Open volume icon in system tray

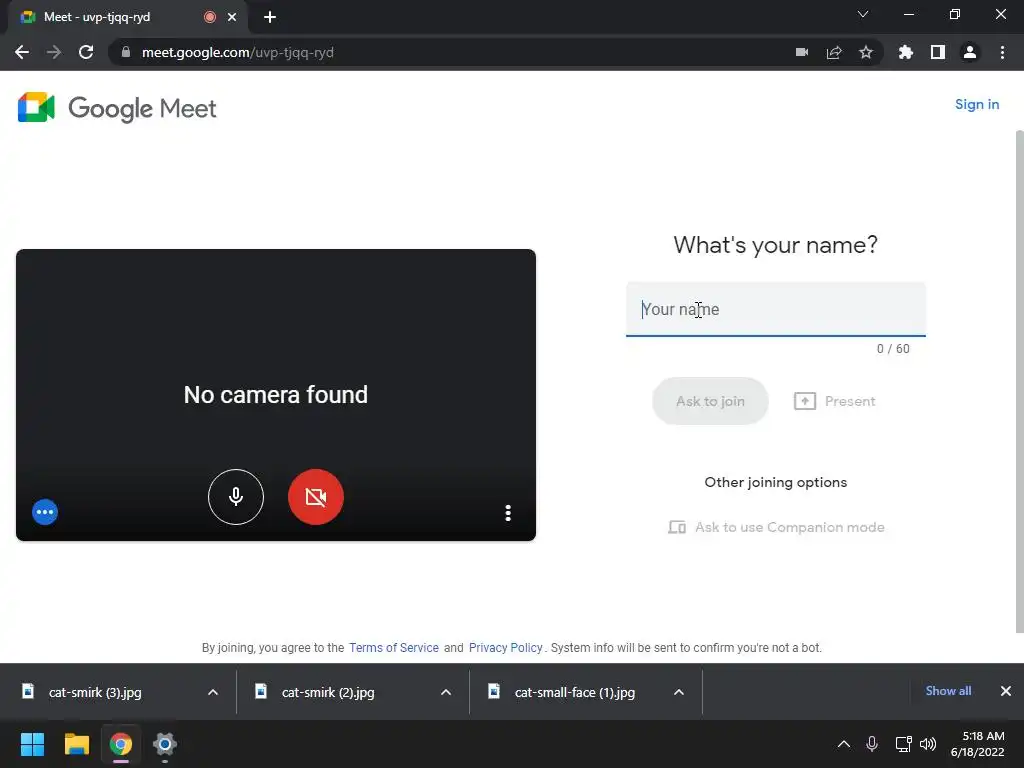coord(928,744)
